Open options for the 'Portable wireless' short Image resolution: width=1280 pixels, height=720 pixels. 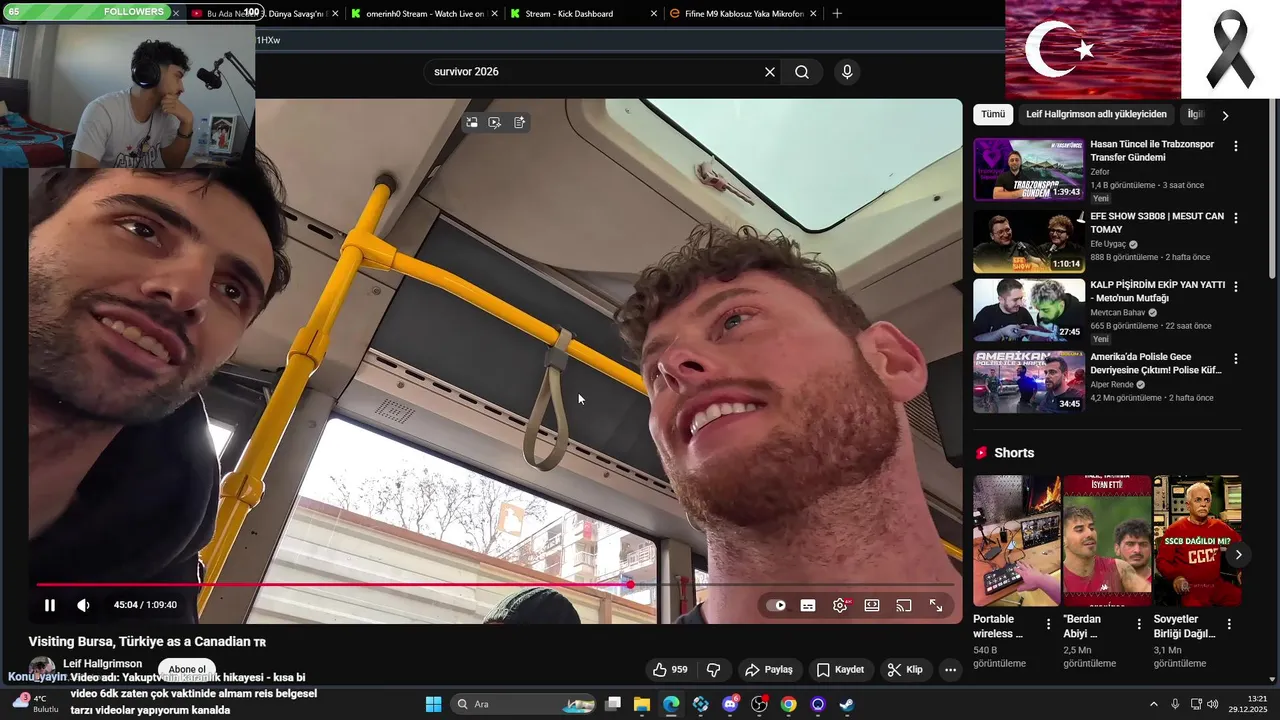(1049, 624)
